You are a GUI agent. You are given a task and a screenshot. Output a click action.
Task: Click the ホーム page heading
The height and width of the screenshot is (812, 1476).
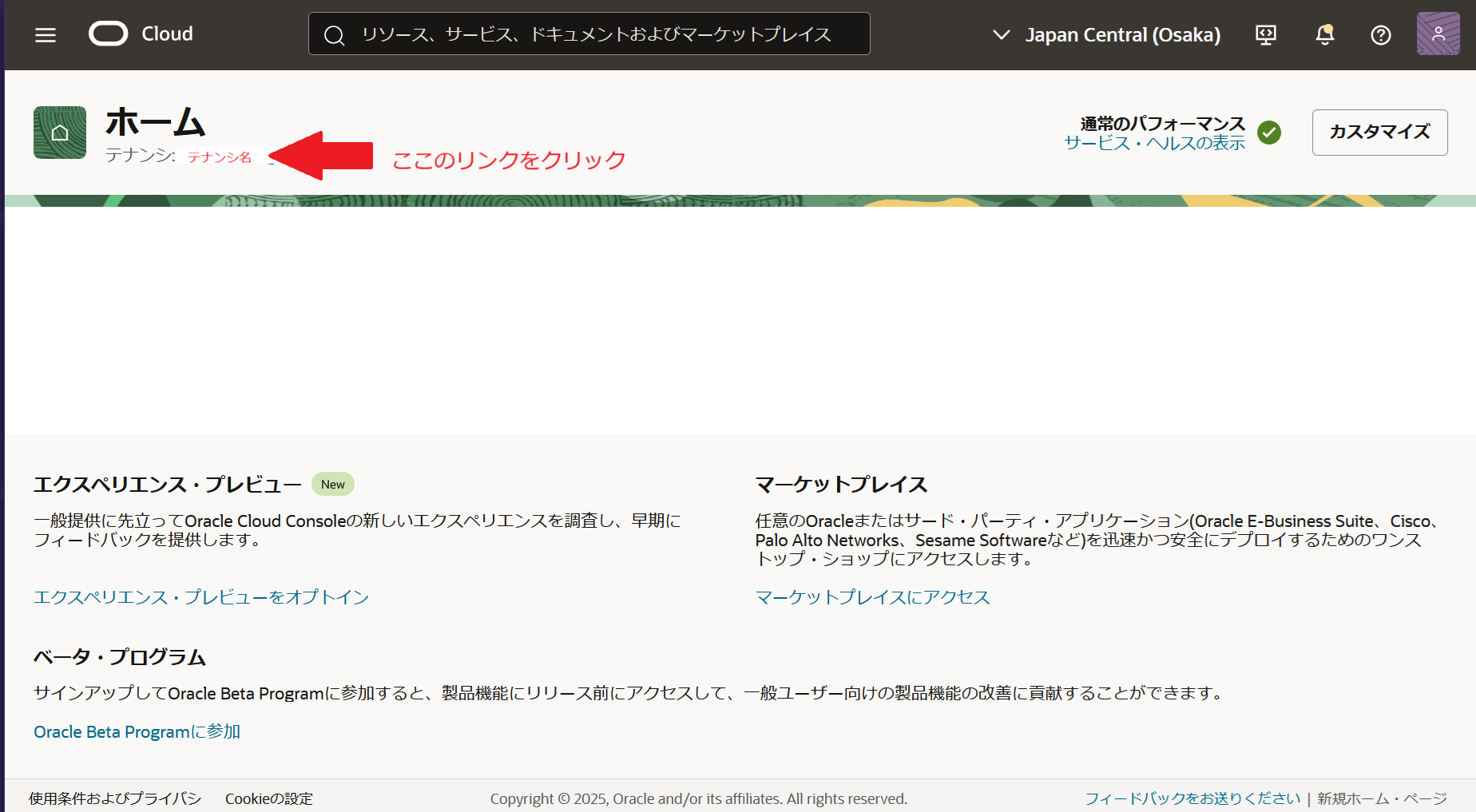coord(156,122)
